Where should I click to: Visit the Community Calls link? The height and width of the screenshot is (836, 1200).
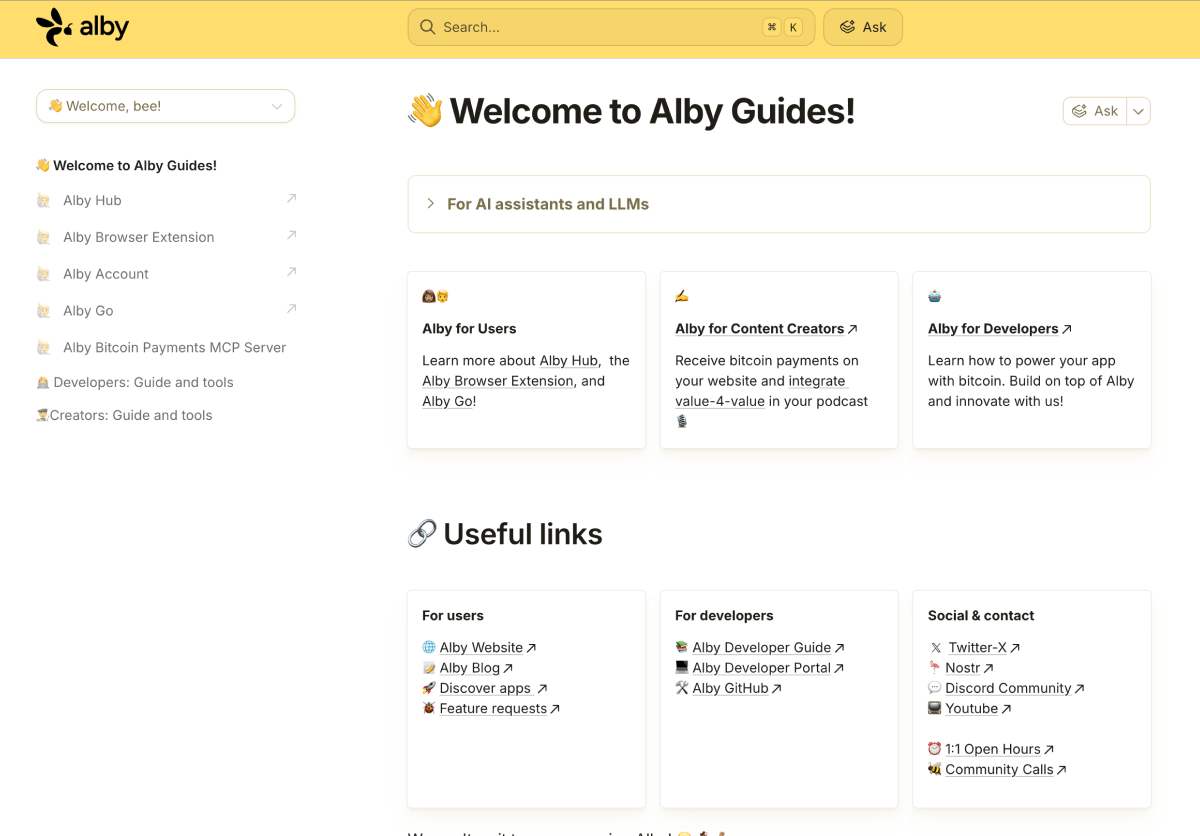coord(998,769)
